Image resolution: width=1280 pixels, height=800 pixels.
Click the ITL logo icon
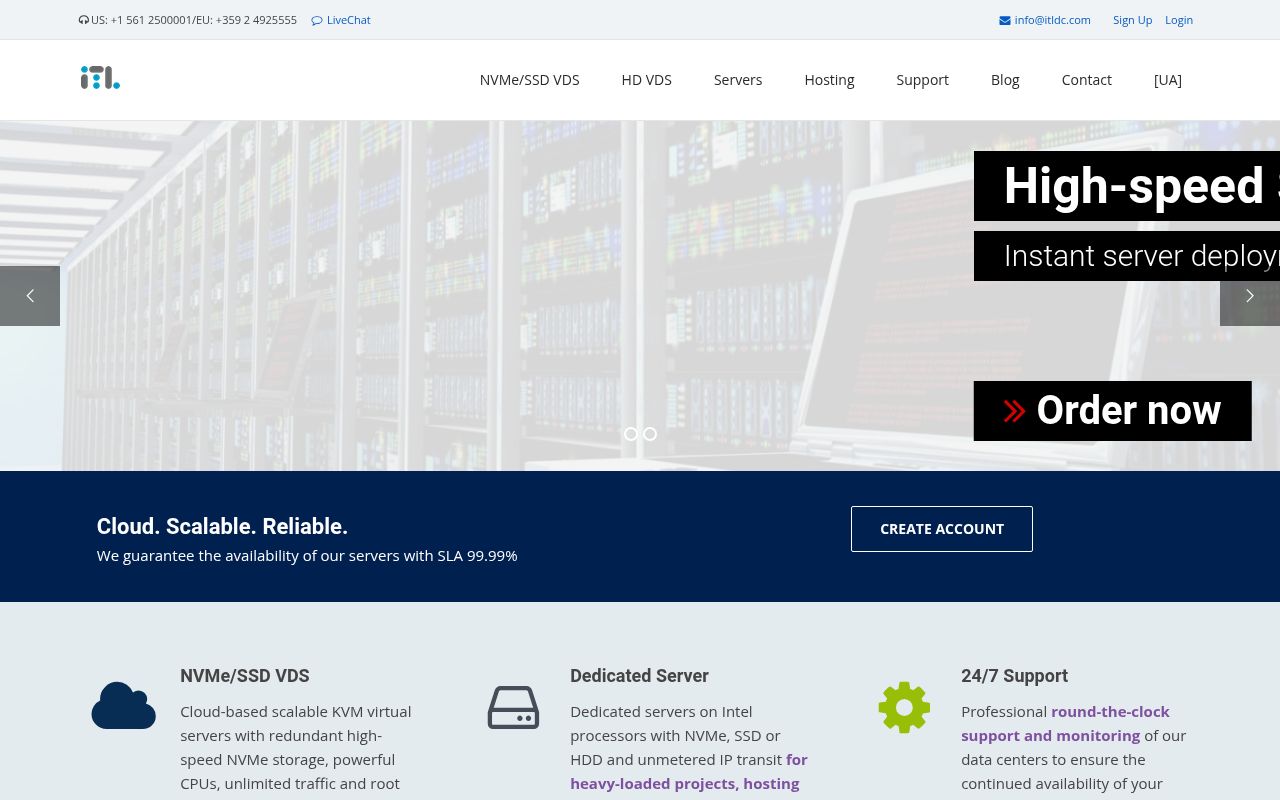click(x=100, y=78)
